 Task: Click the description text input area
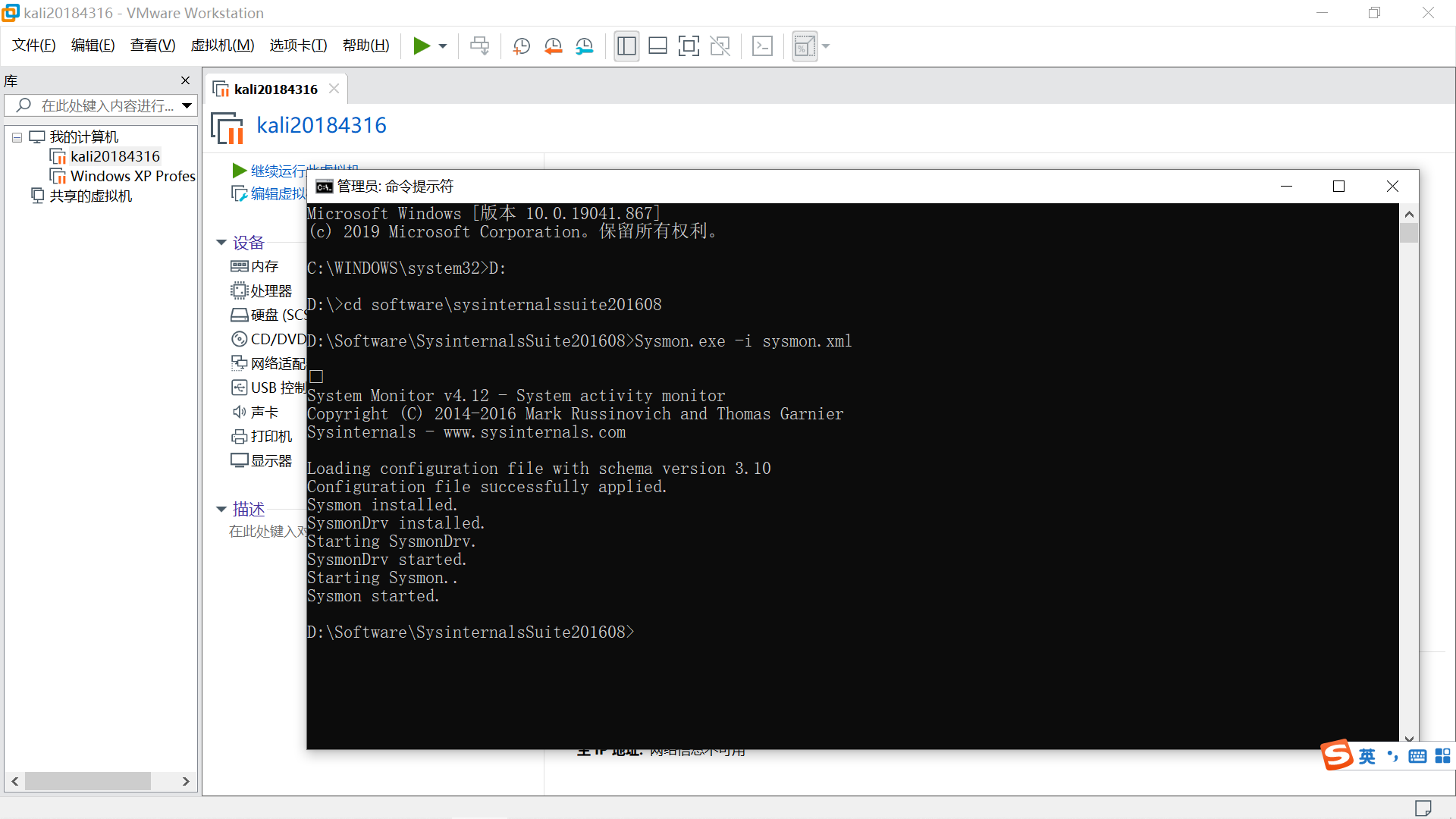(268, 532)
